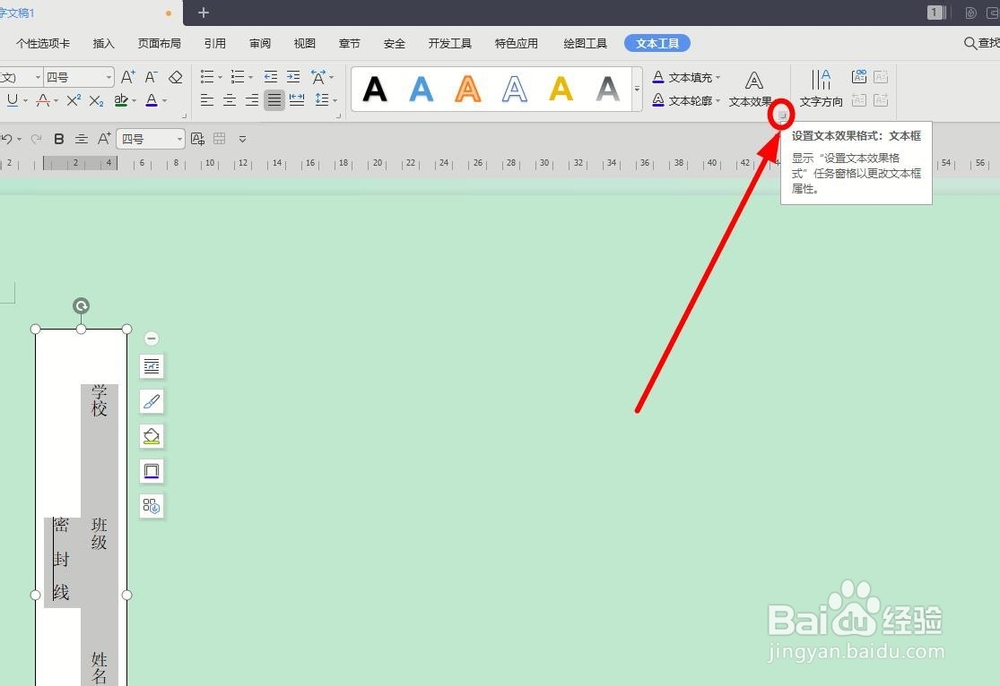Image resolution: width=1000 pixels, height=686 pixels.
Task: Click the redo icon
Action: point(36,139)
